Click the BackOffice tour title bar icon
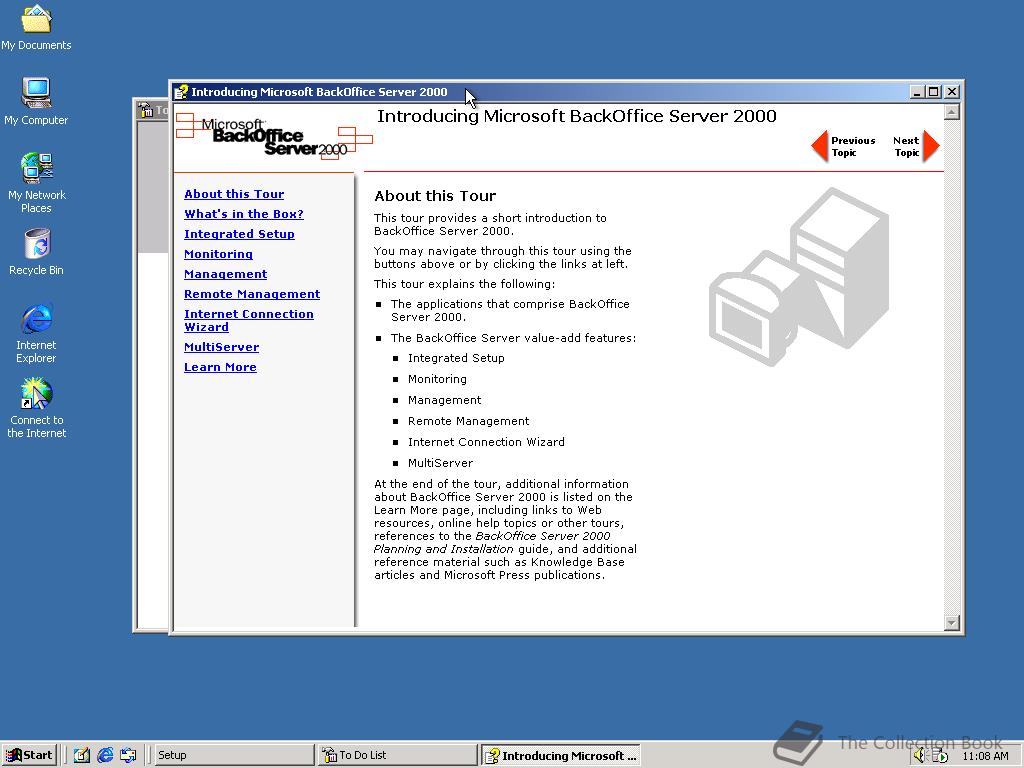This screenshot has width=1024, height=768. click(181, 92)
